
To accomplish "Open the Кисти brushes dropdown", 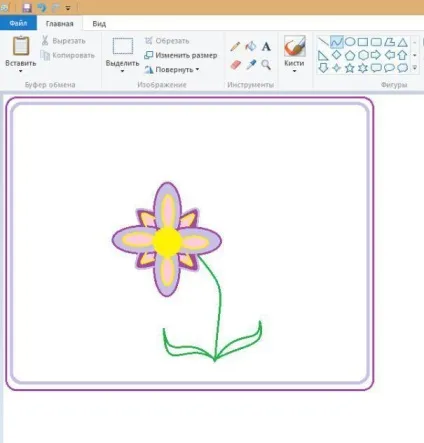I will [294, 71].
